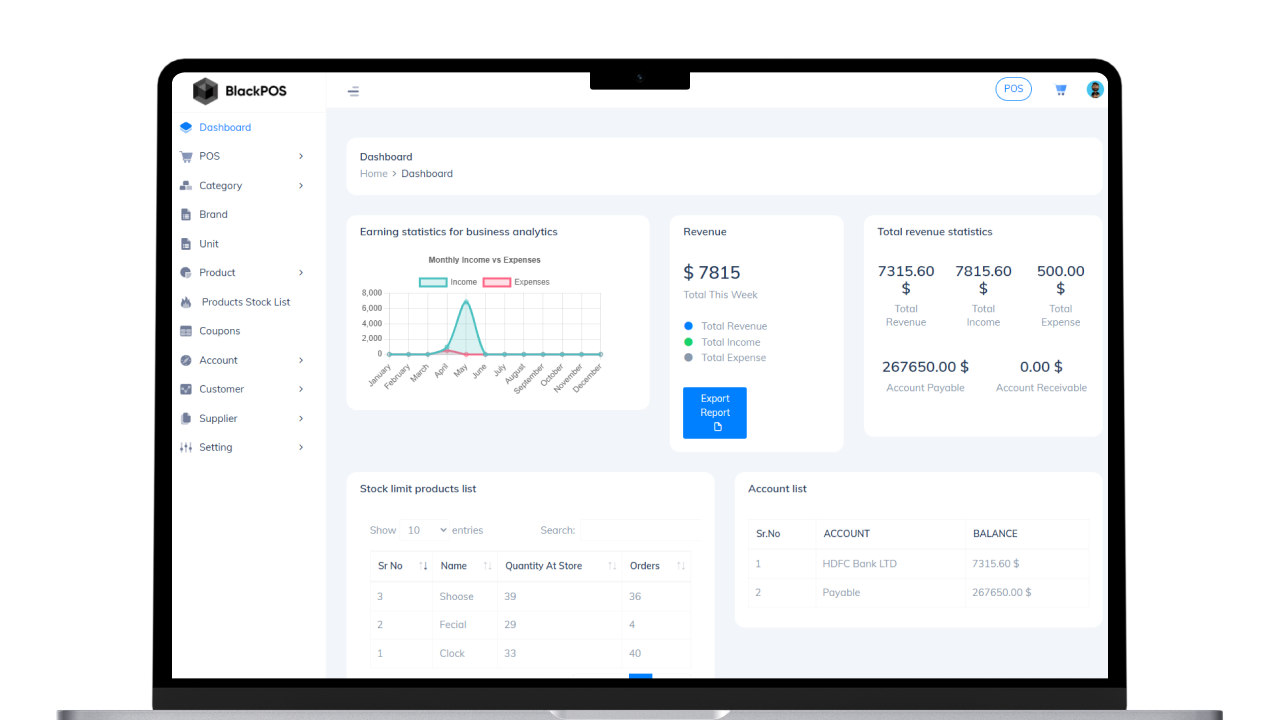Open the Setting menu

click(x=213, y=447)
